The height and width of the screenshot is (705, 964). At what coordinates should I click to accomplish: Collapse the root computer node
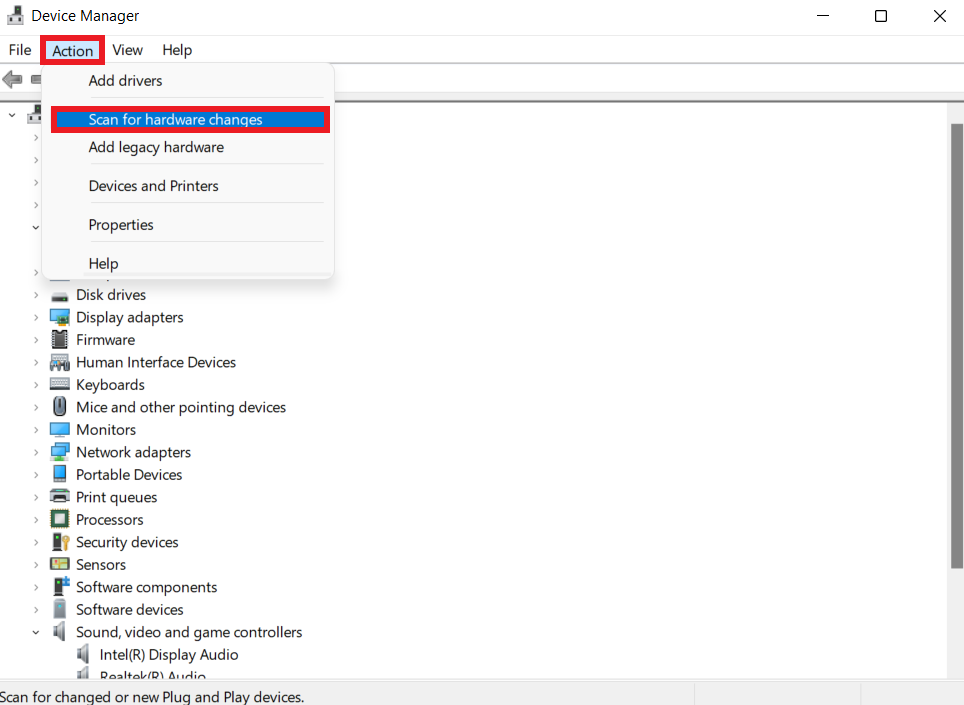(x=12, y=115)
